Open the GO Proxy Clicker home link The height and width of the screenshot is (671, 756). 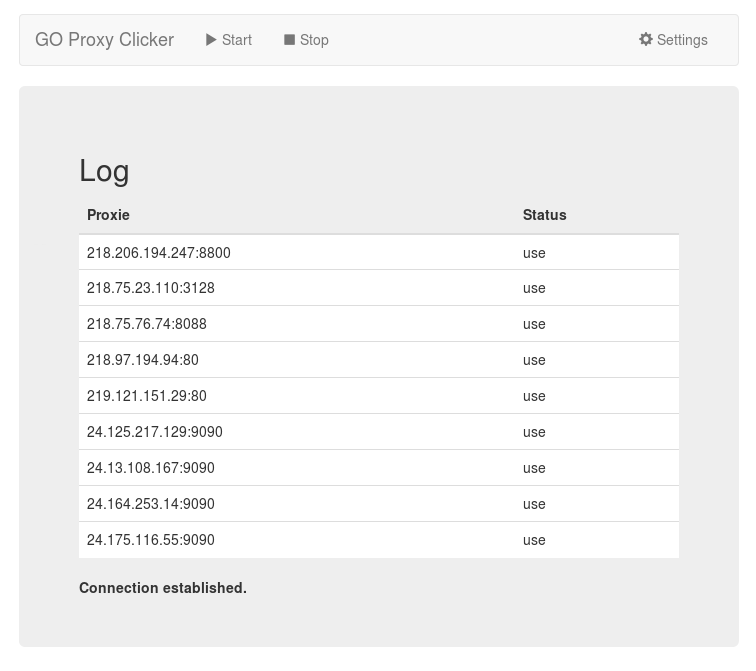pyautogui.click(x=104, y=40)
